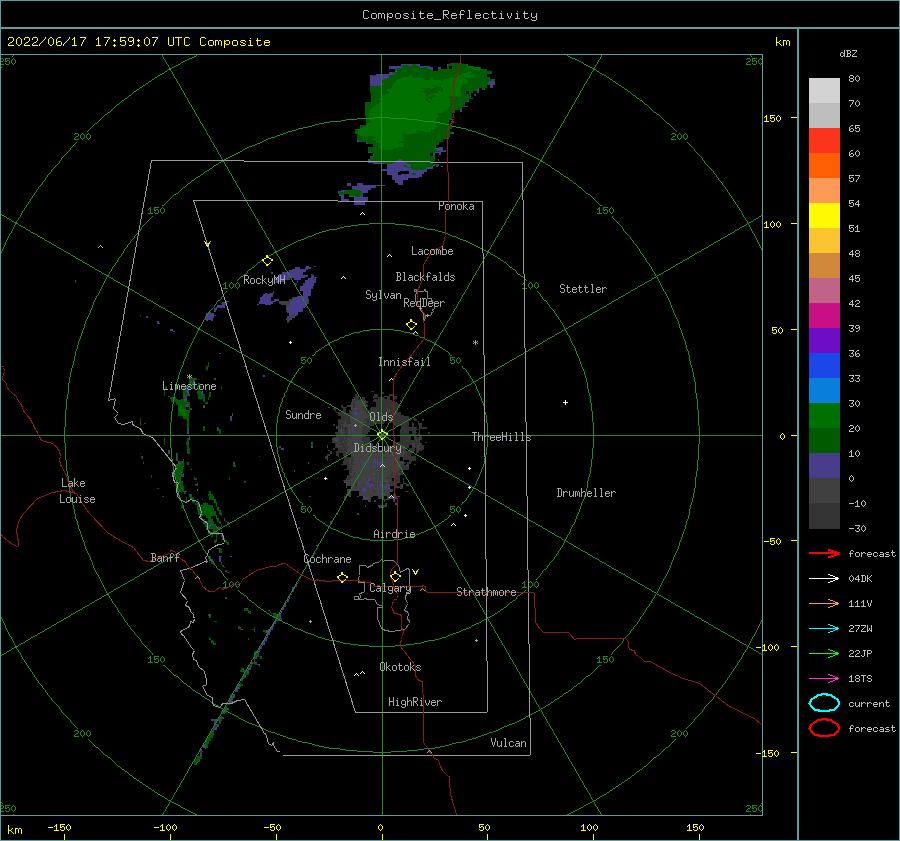Click the red 'forecast' ellipse legend icon

(x=824, y=728)
